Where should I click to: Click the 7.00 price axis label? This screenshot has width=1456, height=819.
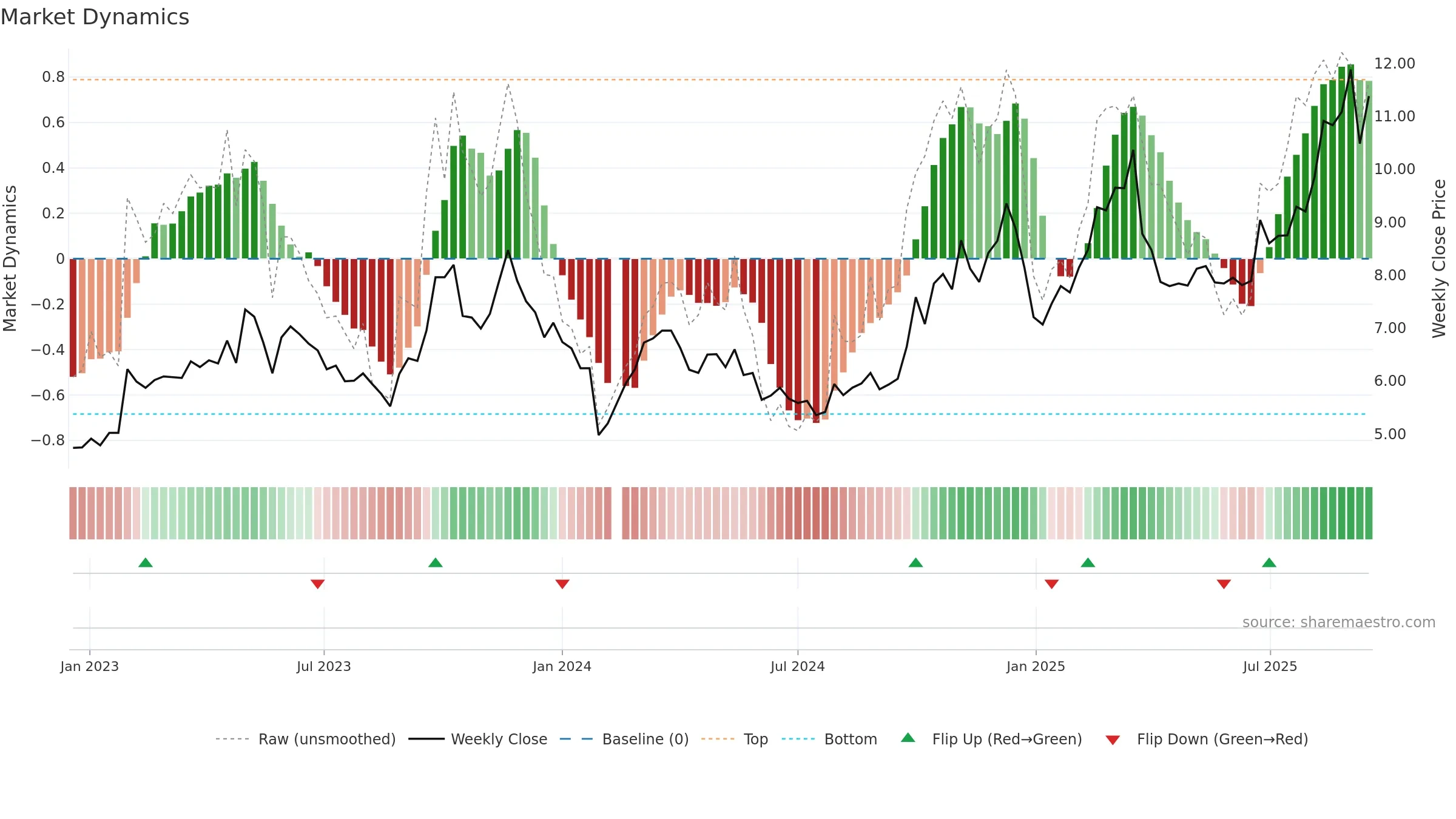coord(1390,328)
